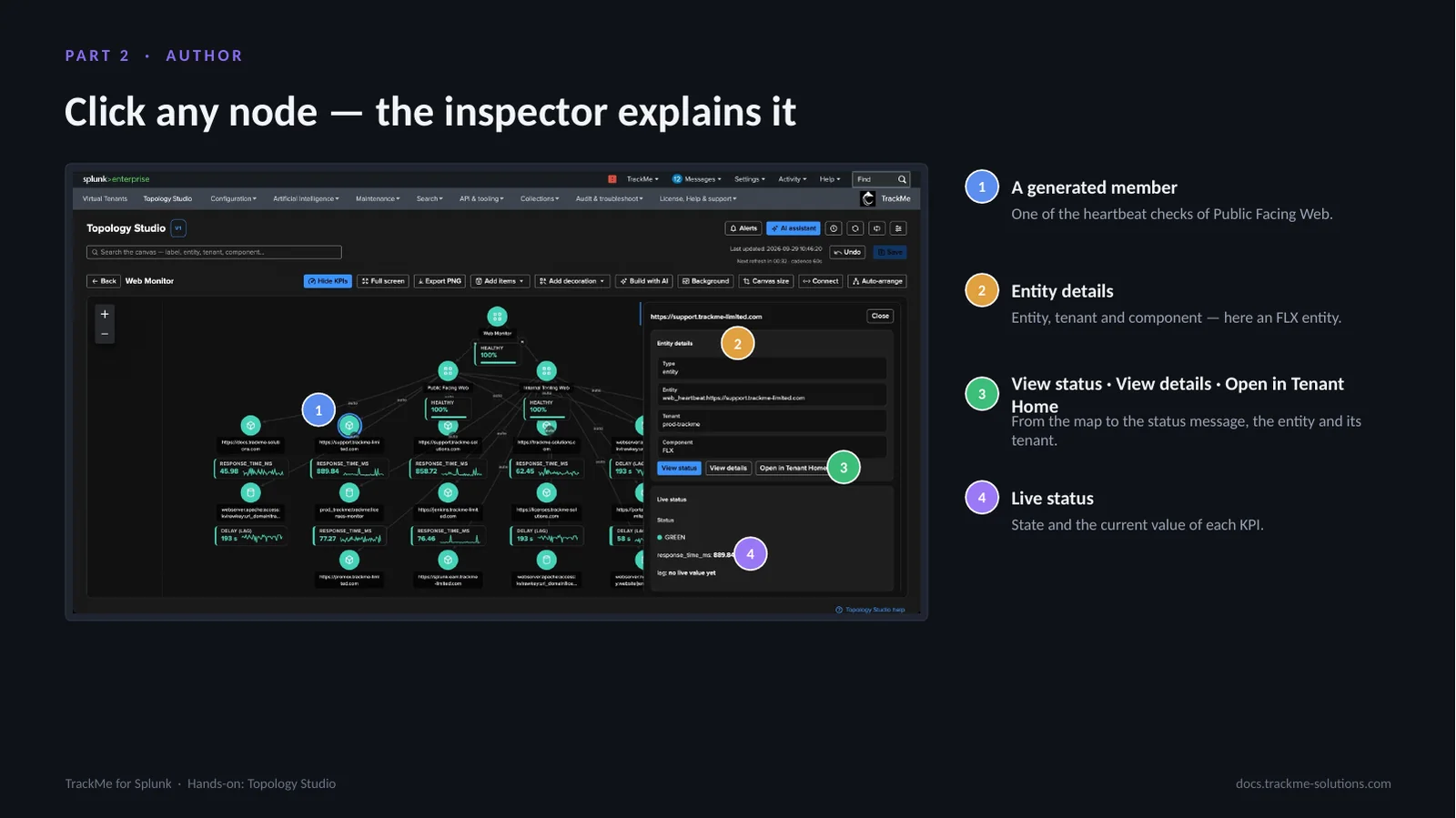The width and height of the screenshot is (1456, 818).
Task: Open the Maintenance menu
Action: coord(378,198)
